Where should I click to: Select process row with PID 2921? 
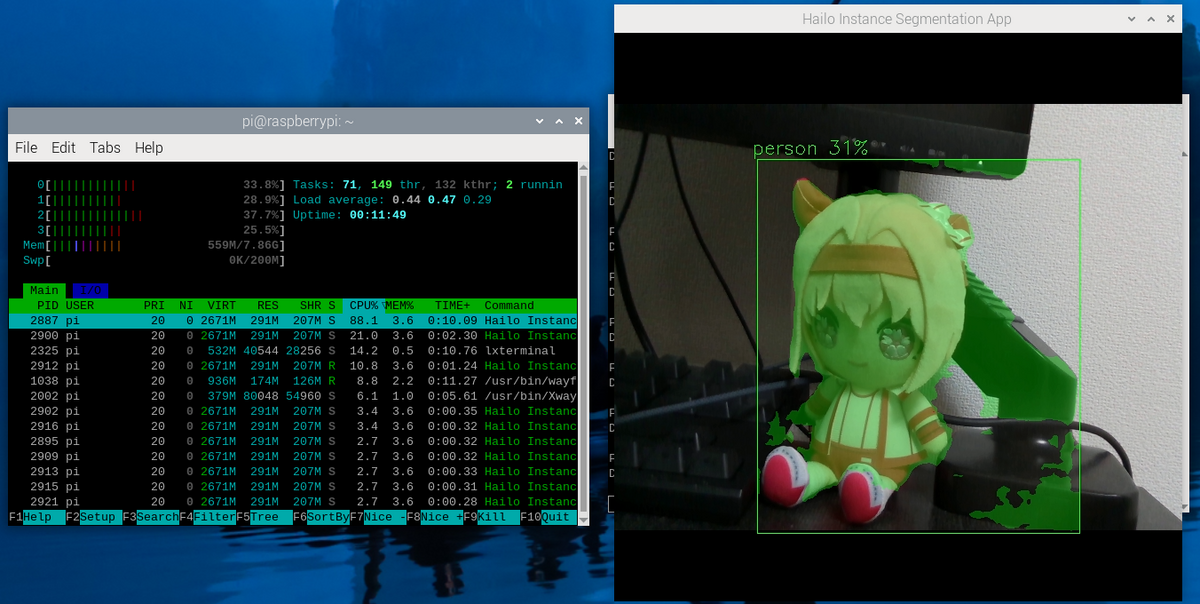click(293, 501)
